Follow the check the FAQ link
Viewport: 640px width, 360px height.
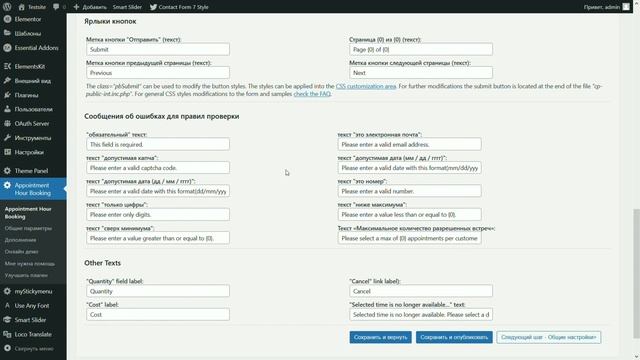coord(312,93)
